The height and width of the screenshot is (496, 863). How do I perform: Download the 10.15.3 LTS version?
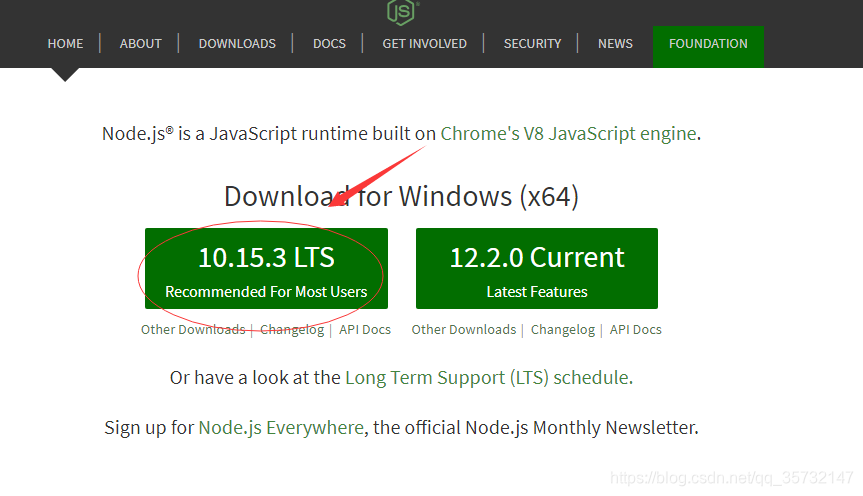(x=266, y=268)
